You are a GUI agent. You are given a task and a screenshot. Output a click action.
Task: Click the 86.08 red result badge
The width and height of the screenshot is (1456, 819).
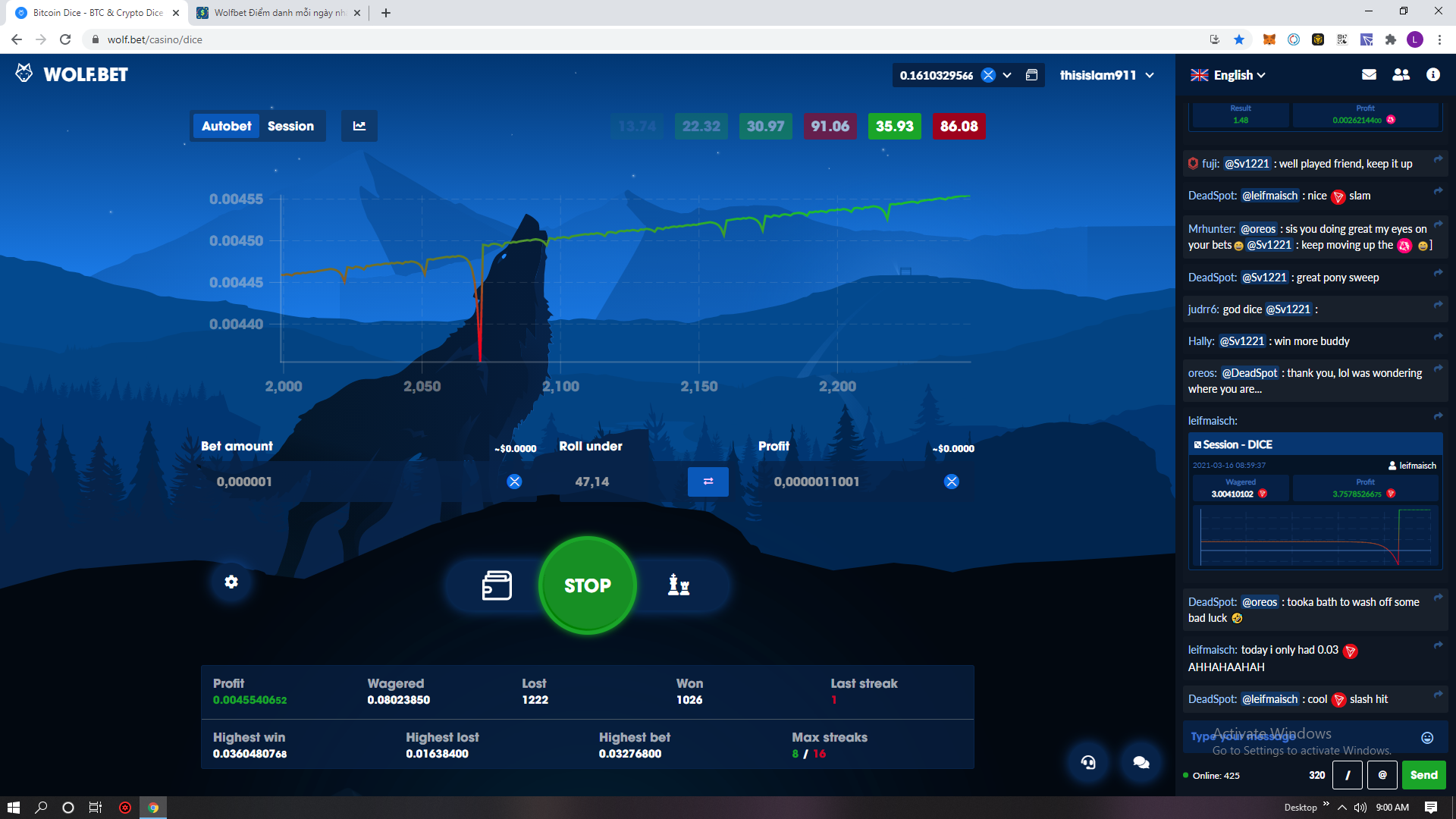tap(959, 126)
